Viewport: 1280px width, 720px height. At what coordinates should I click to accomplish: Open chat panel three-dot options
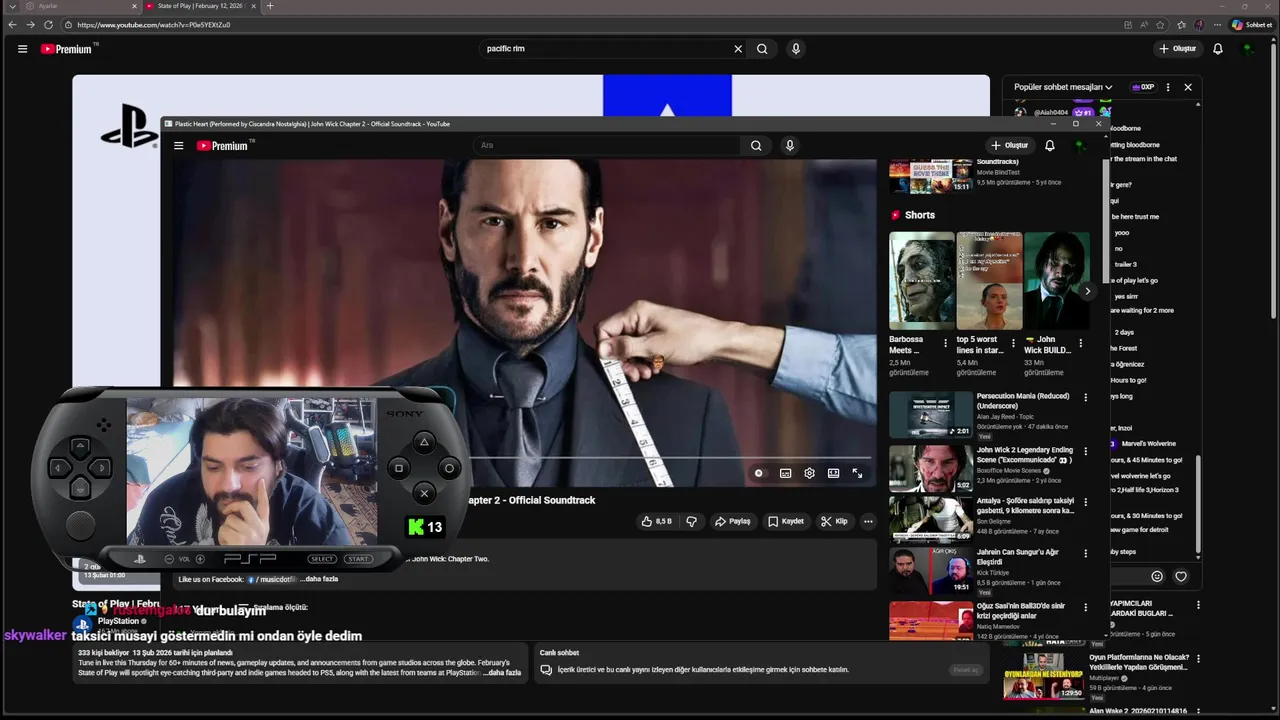pos(1168,87)
